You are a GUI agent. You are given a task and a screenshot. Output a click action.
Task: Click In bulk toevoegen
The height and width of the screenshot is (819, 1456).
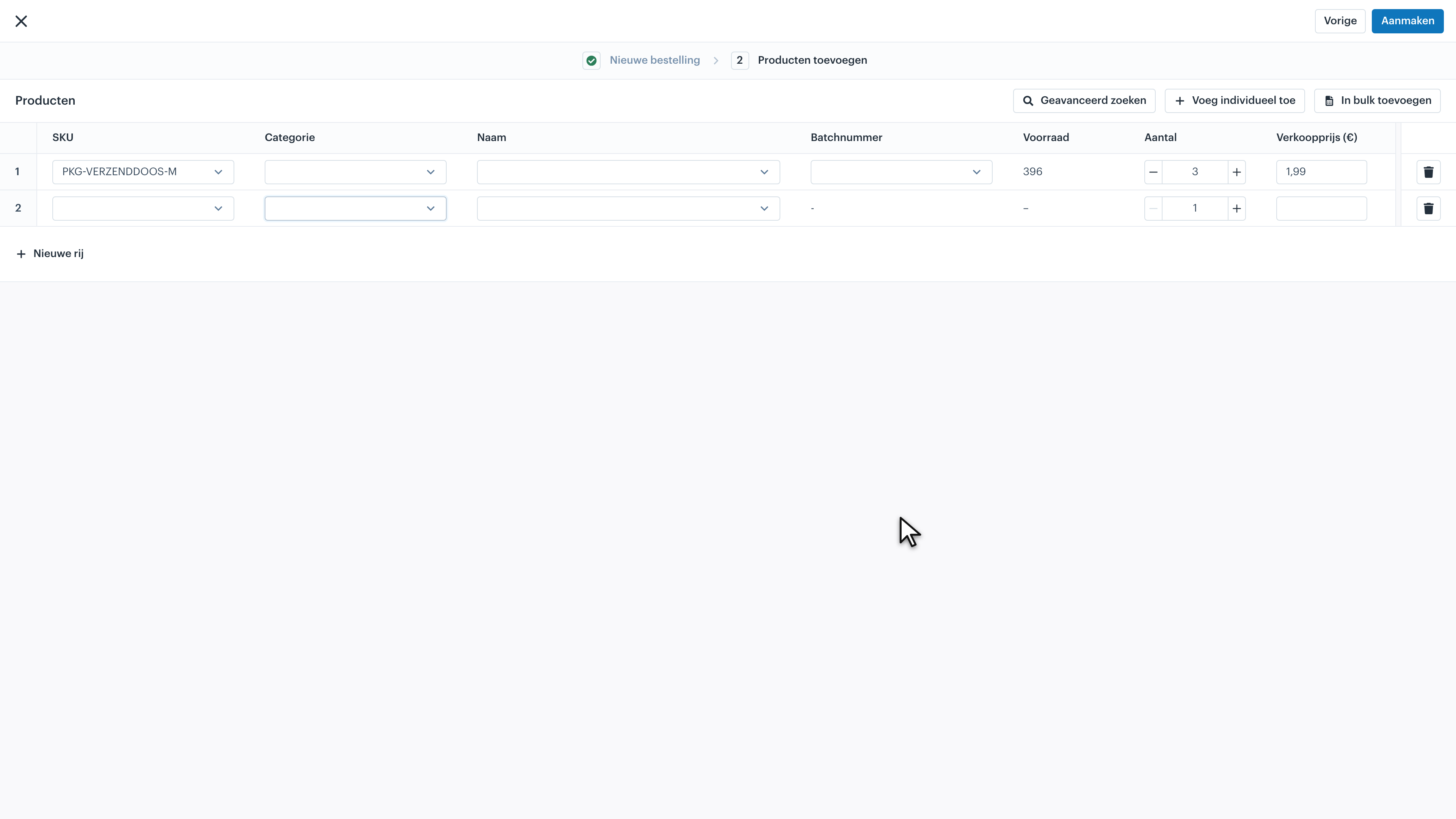coord(1377,100)
